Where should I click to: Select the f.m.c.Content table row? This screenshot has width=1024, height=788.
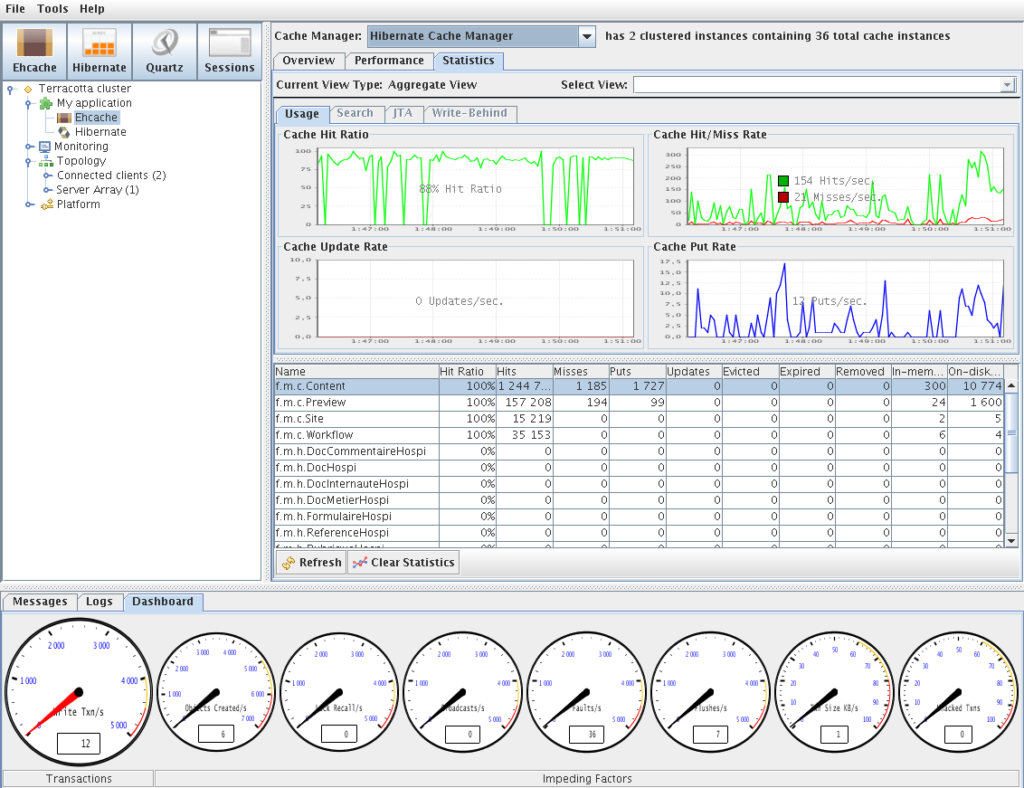pyautogui.click(x=639, y=386)
